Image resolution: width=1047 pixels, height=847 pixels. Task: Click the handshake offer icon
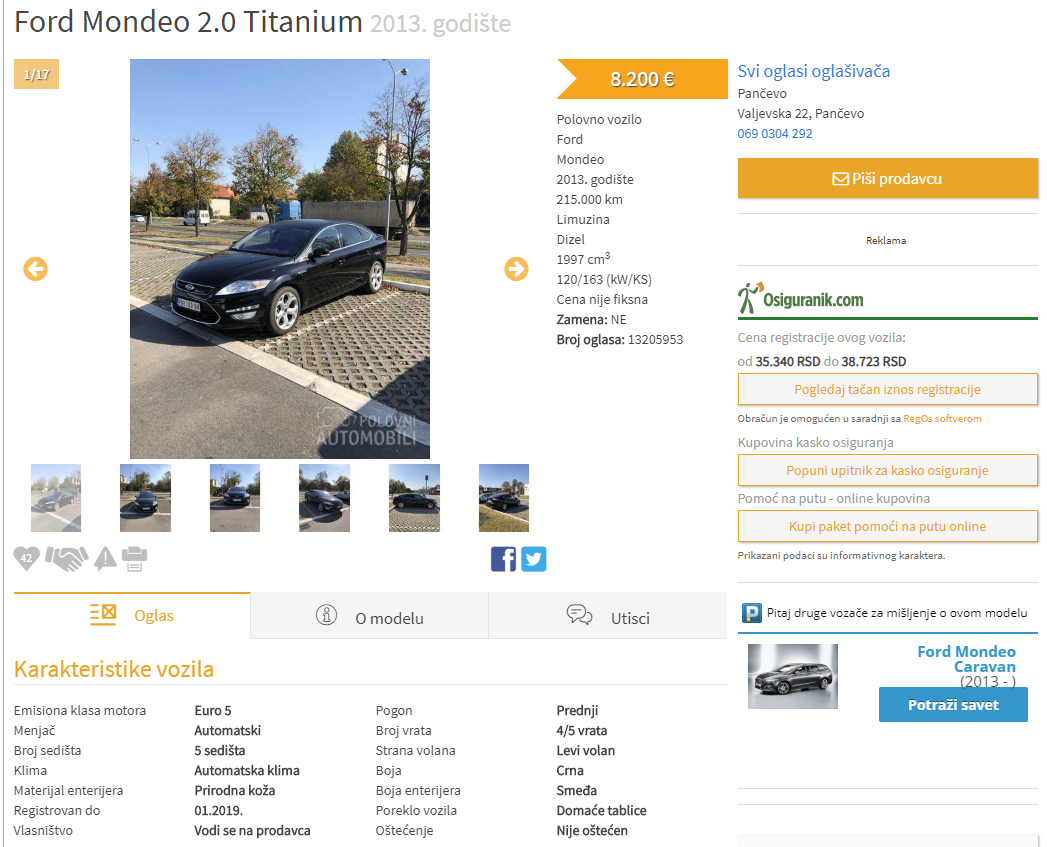(67, 558)
